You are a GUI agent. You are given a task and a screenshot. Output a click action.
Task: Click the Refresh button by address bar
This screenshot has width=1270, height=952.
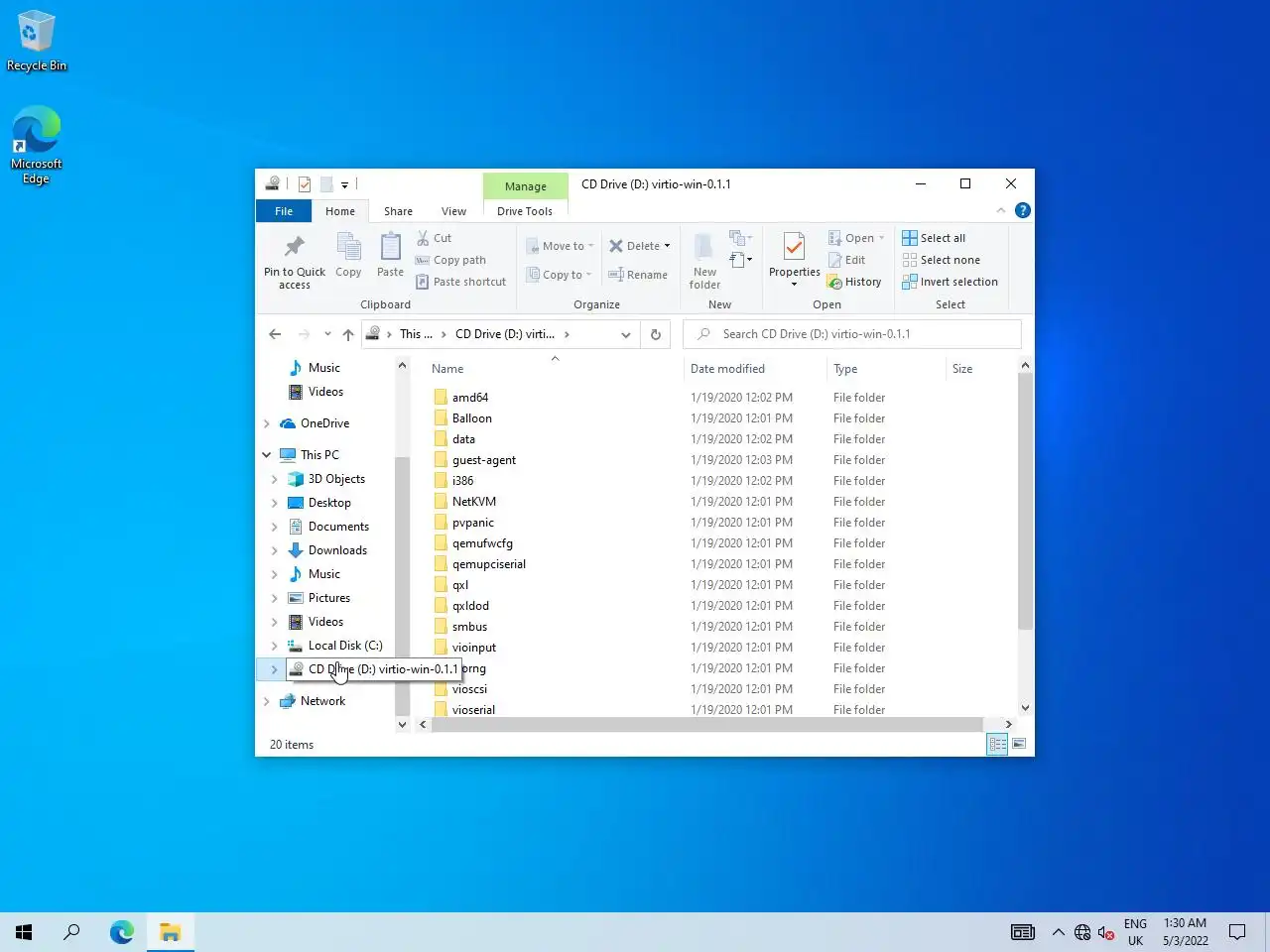coord(656,334)
